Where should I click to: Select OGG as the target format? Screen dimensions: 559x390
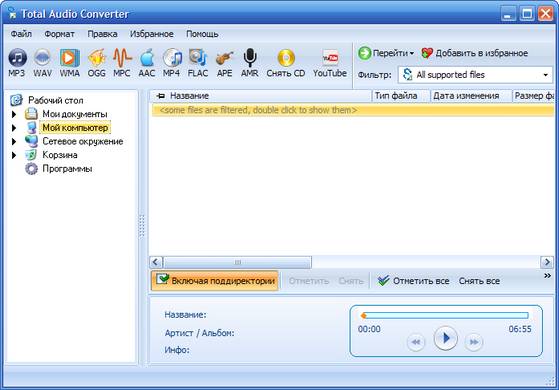point(97,63)
